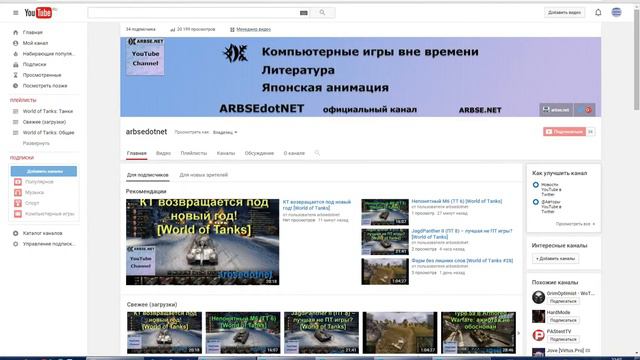Image resolution: width=640 pixels, height=360 pixels.
Task: Switch to the Видео channel tab
Action: (163, 153)
